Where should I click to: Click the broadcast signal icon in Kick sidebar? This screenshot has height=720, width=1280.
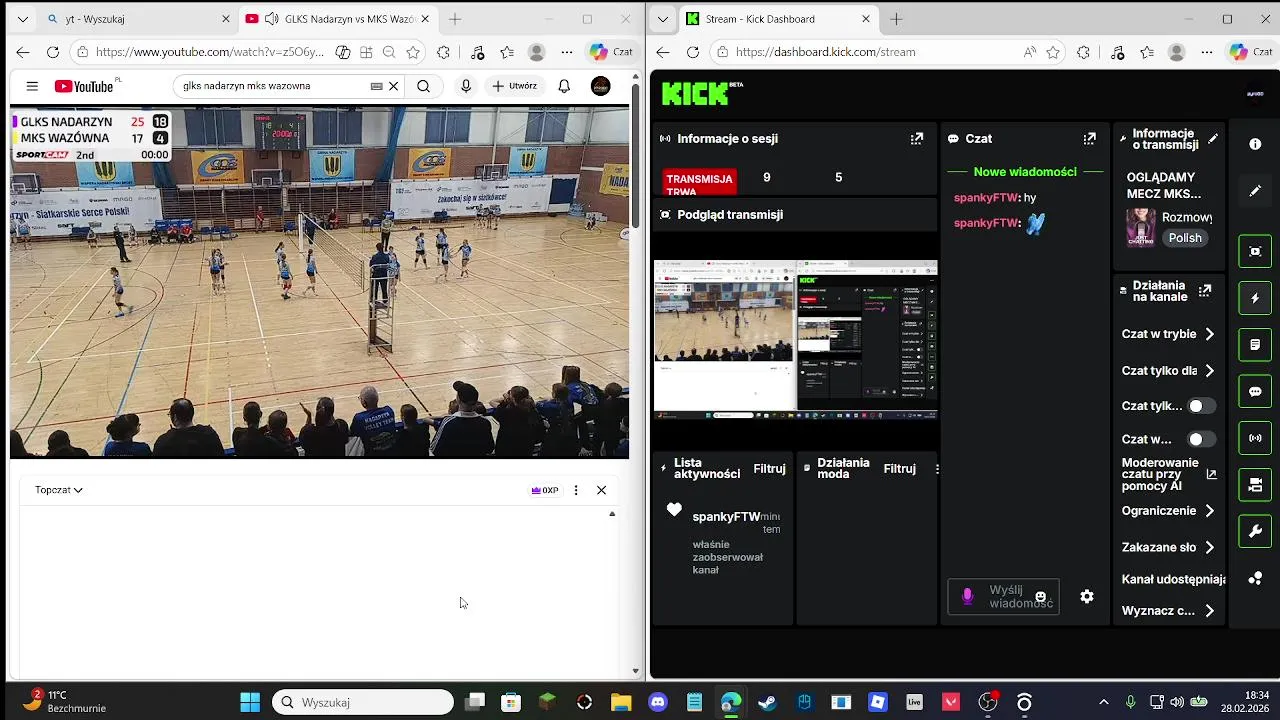pyautogui.click(x=1255, y=438)
